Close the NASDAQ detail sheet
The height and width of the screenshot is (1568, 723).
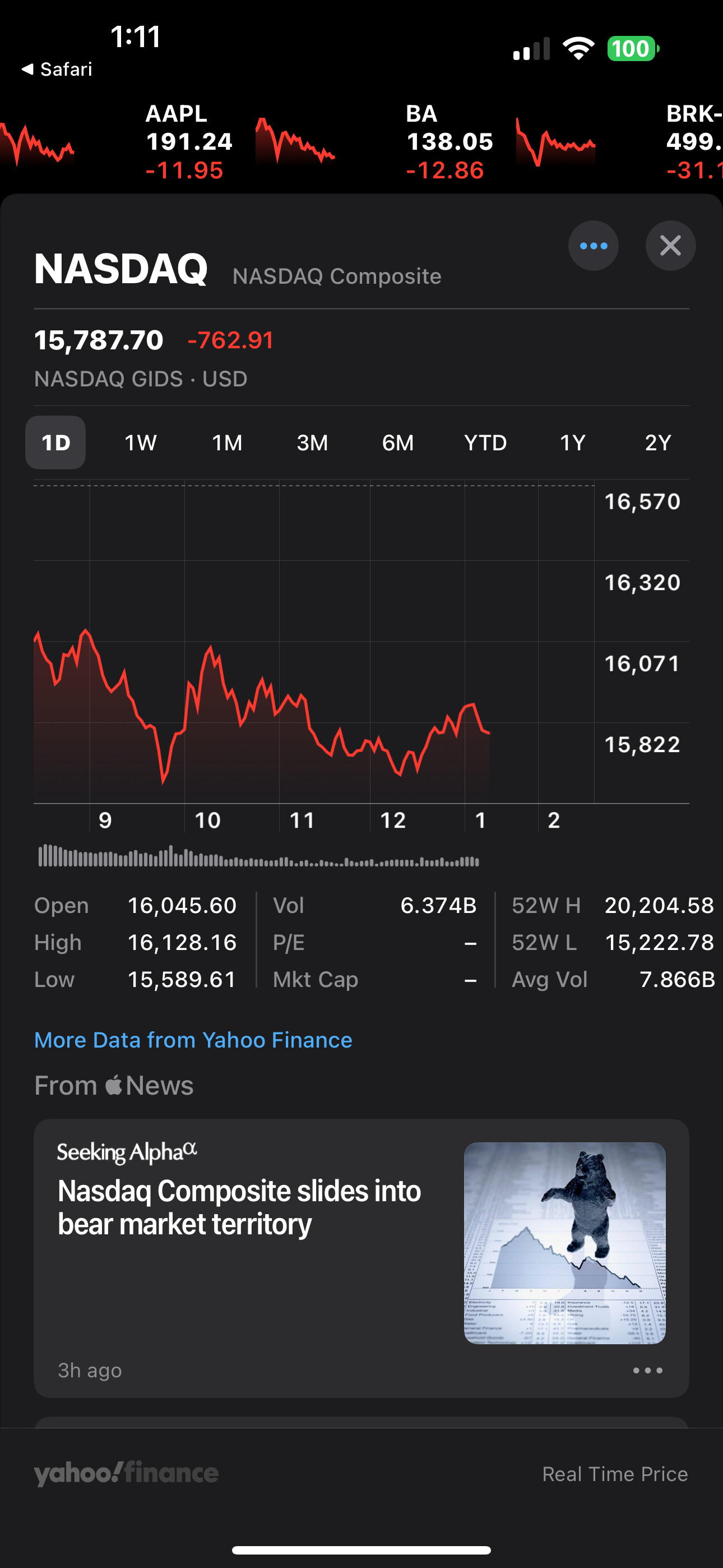click(670, 245)
